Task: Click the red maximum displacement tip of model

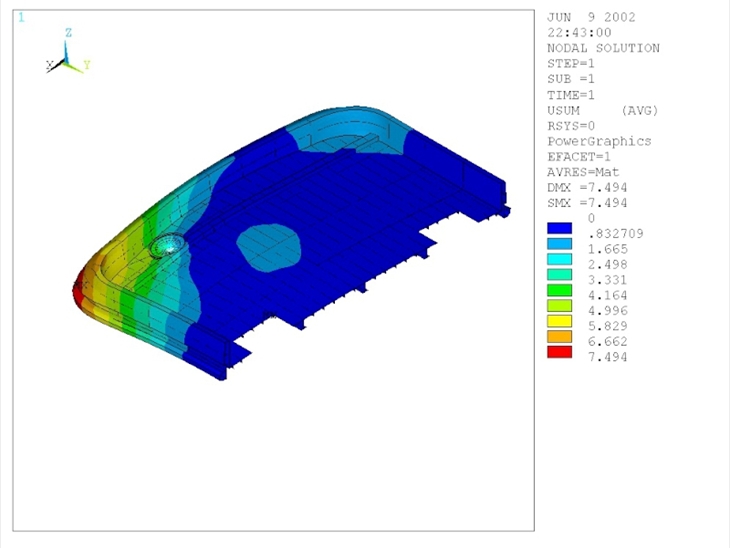Action: point(78,289)
